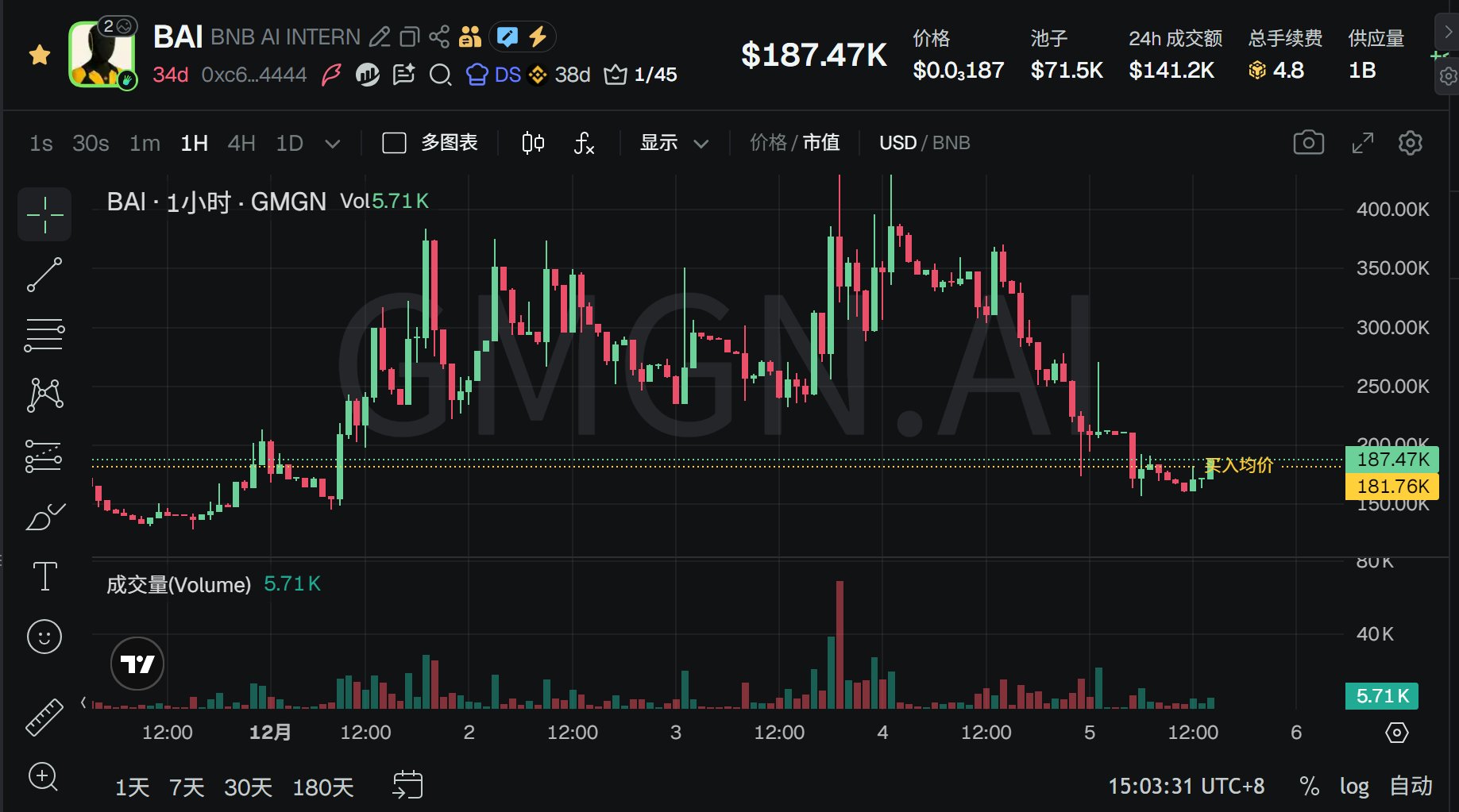Activate the zoom-in magnifier tool
The height and width of the screenshot is (812, 1459).
pos(44,777)
